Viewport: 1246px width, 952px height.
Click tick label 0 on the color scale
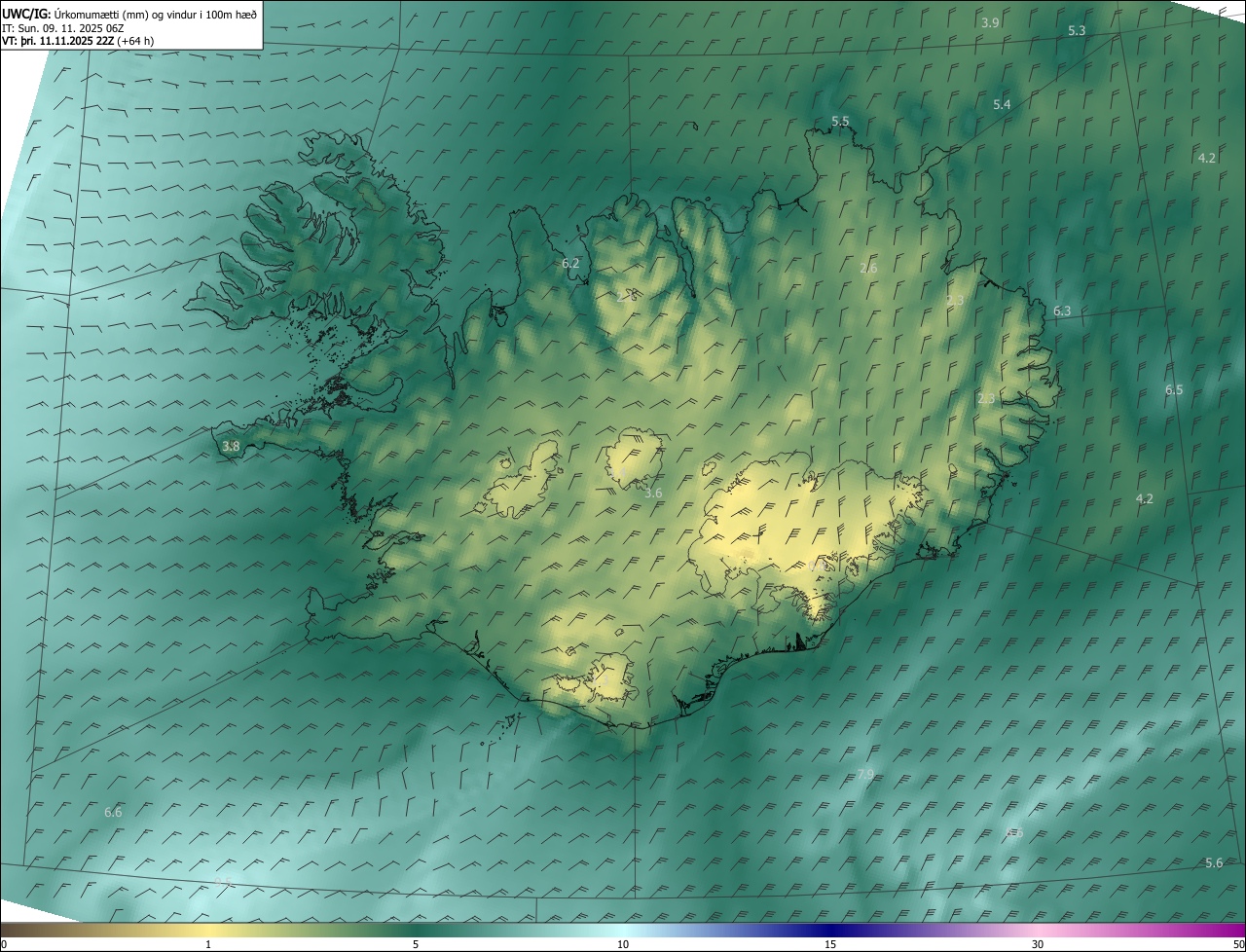pos(4,944)
